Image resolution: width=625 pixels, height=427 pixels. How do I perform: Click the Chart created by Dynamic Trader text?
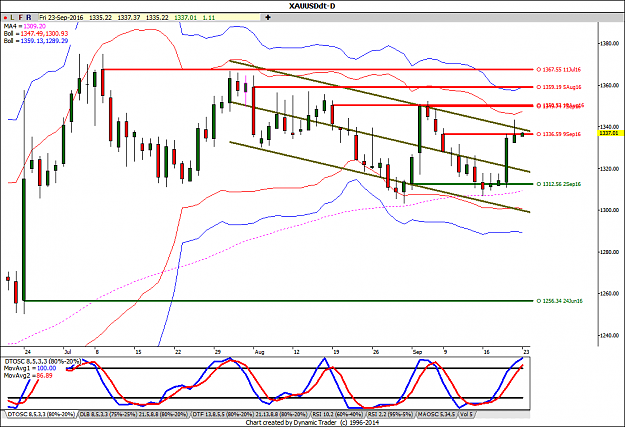click(x=312, y=423)
